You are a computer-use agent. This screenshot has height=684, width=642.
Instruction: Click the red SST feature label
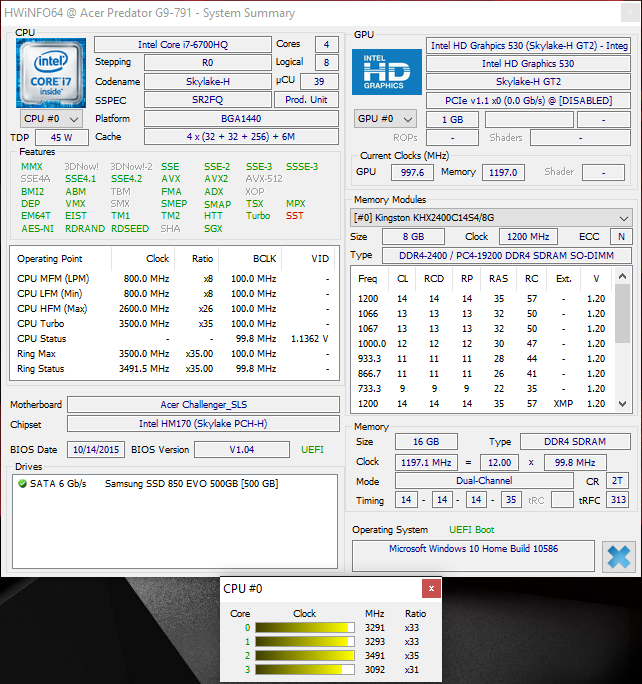(294, 216)
